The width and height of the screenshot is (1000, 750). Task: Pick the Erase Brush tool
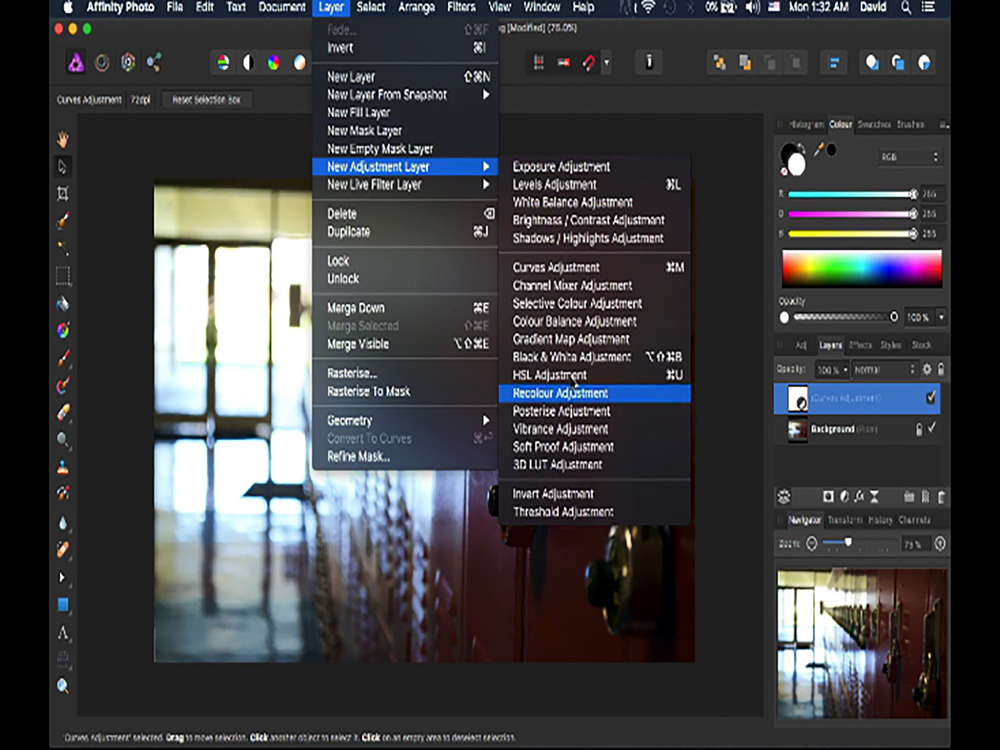tap(63, 412)
